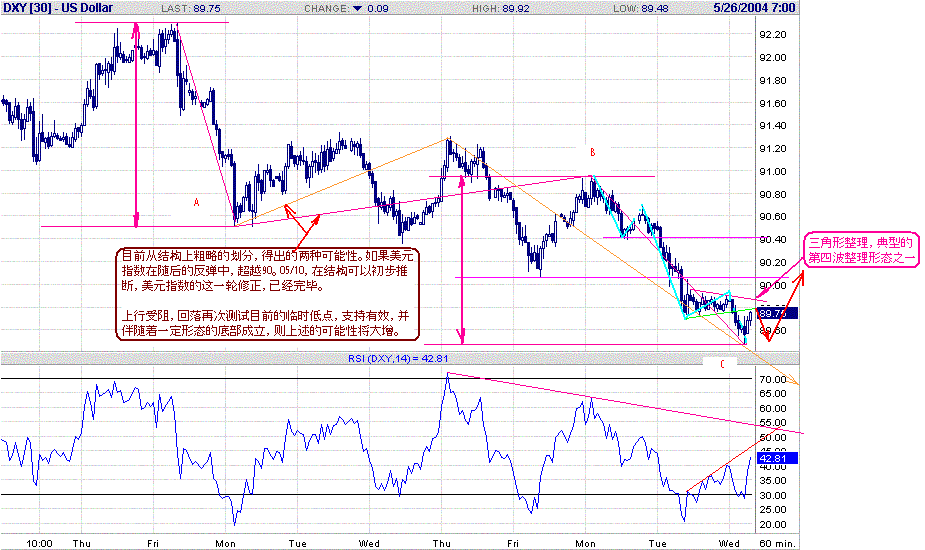Viewport: 925px width, 550px height.
Task: Select the 91.40 price axis label
Action: point(772,126)
